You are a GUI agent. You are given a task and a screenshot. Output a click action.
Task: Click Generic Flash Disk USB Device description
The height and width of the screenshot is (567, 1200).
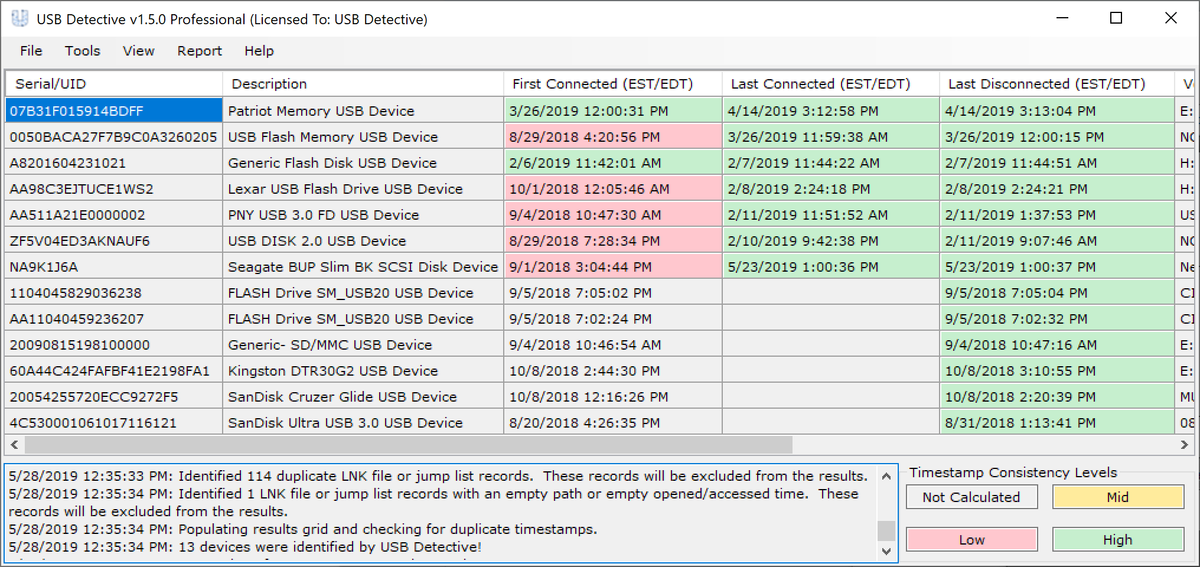[x=363, y=163]
